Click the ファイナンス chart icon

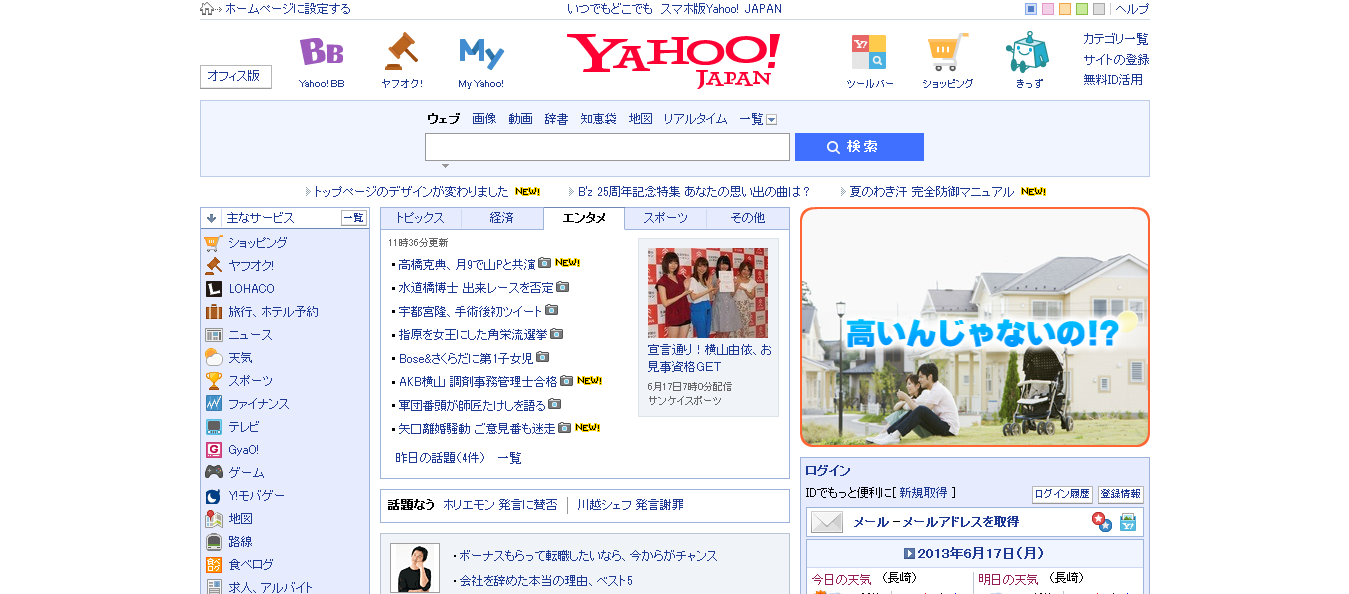click(213, 404)
